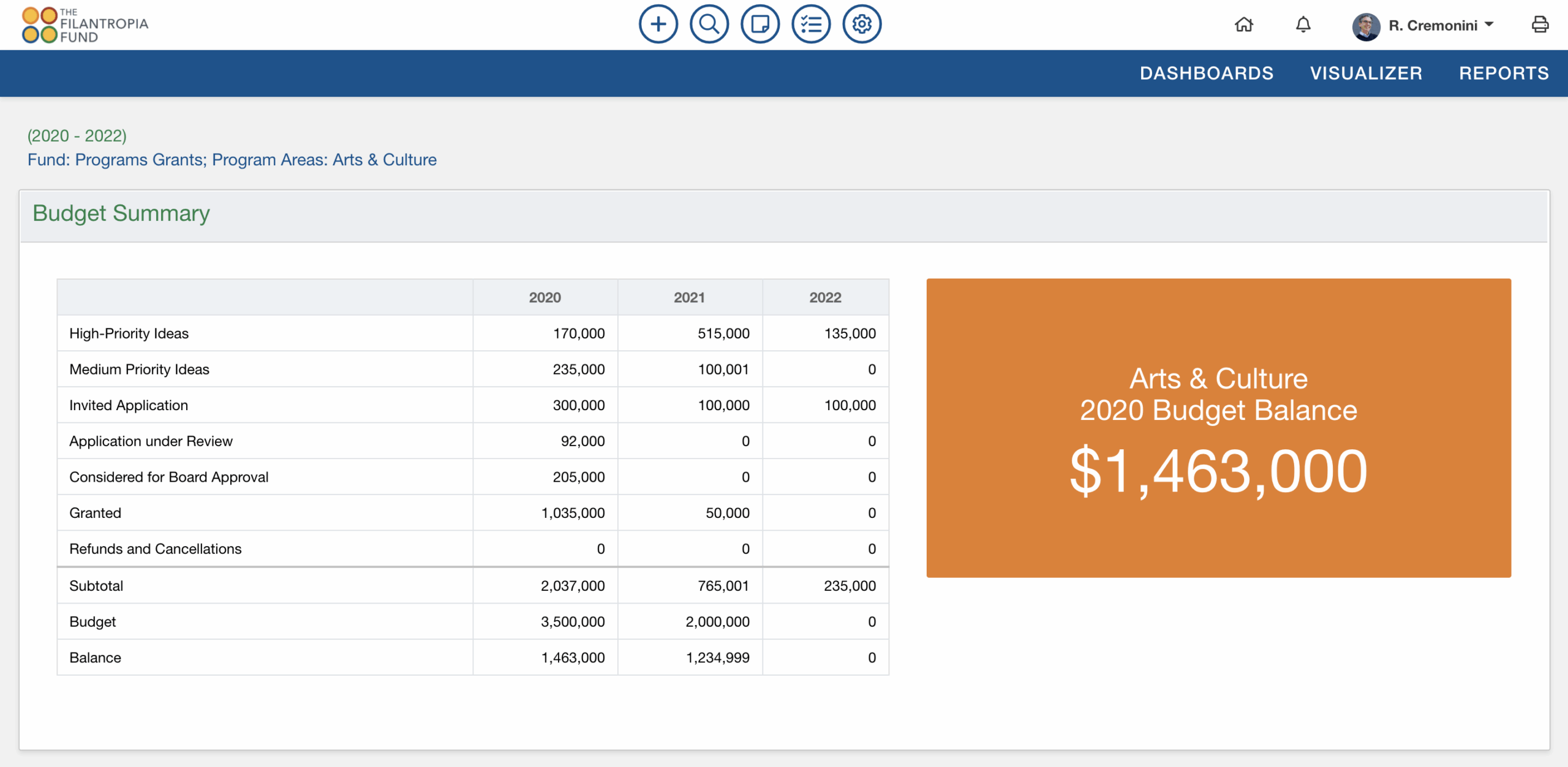Image resolution: width=1568 pixels, height=767 pixels.
Task: Open the add new record tool
Action: (658, 24)
